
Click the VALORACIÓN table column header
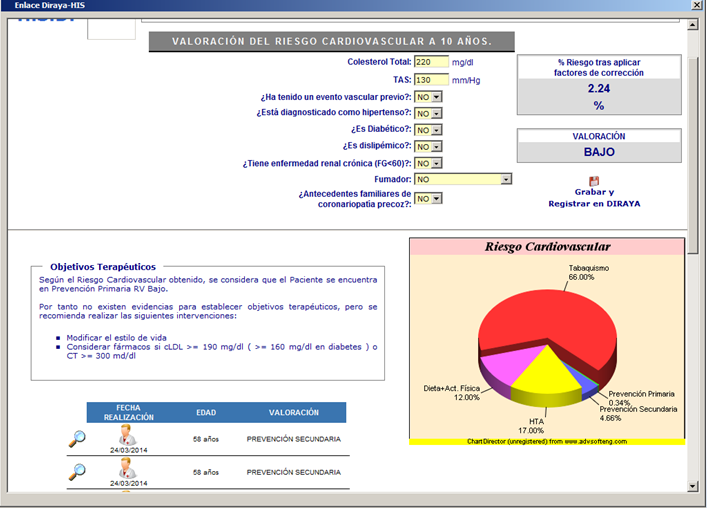(x=294, y=412)
